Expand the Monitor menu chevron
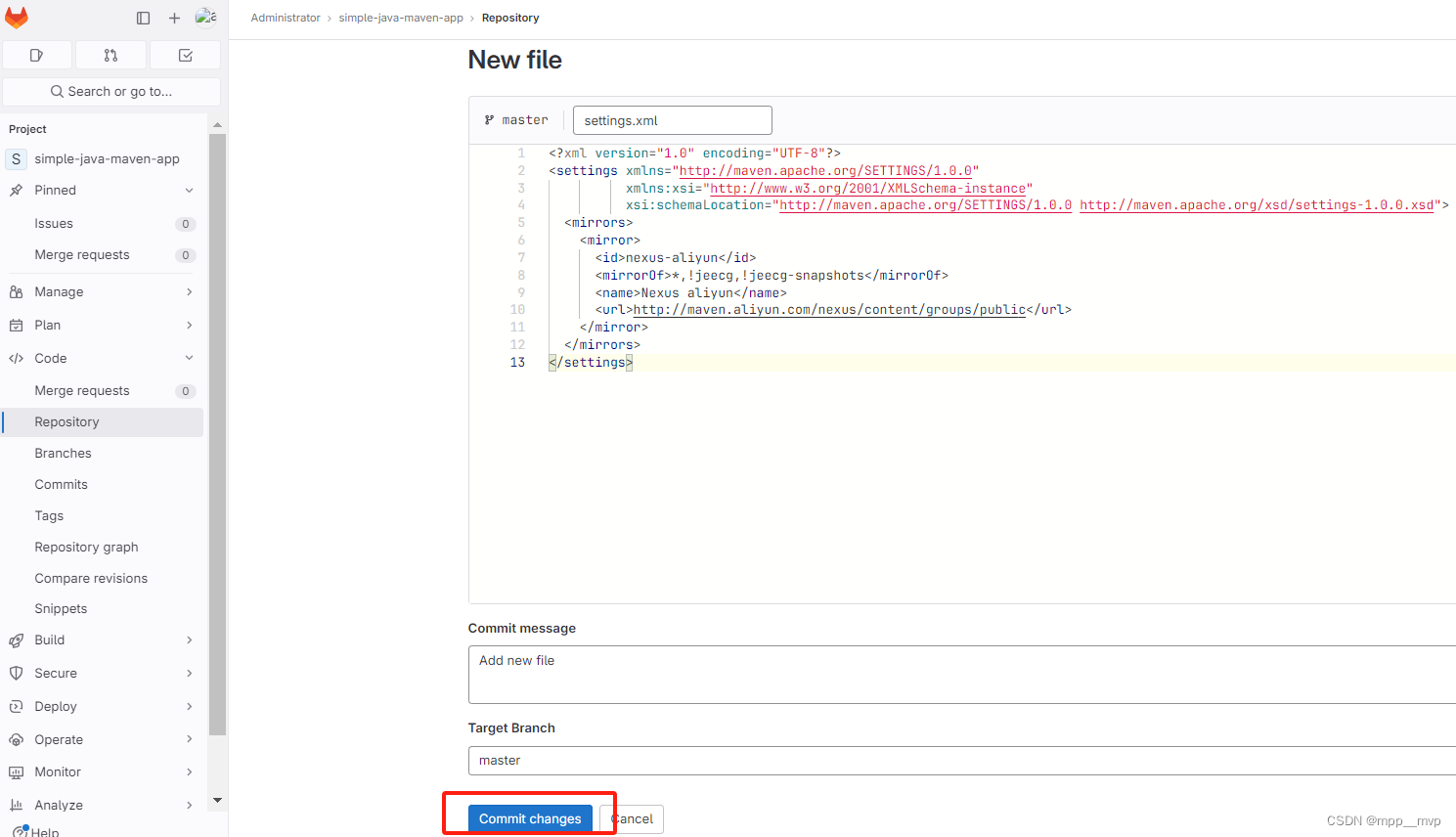The image size is (1456, 837). 189,772
